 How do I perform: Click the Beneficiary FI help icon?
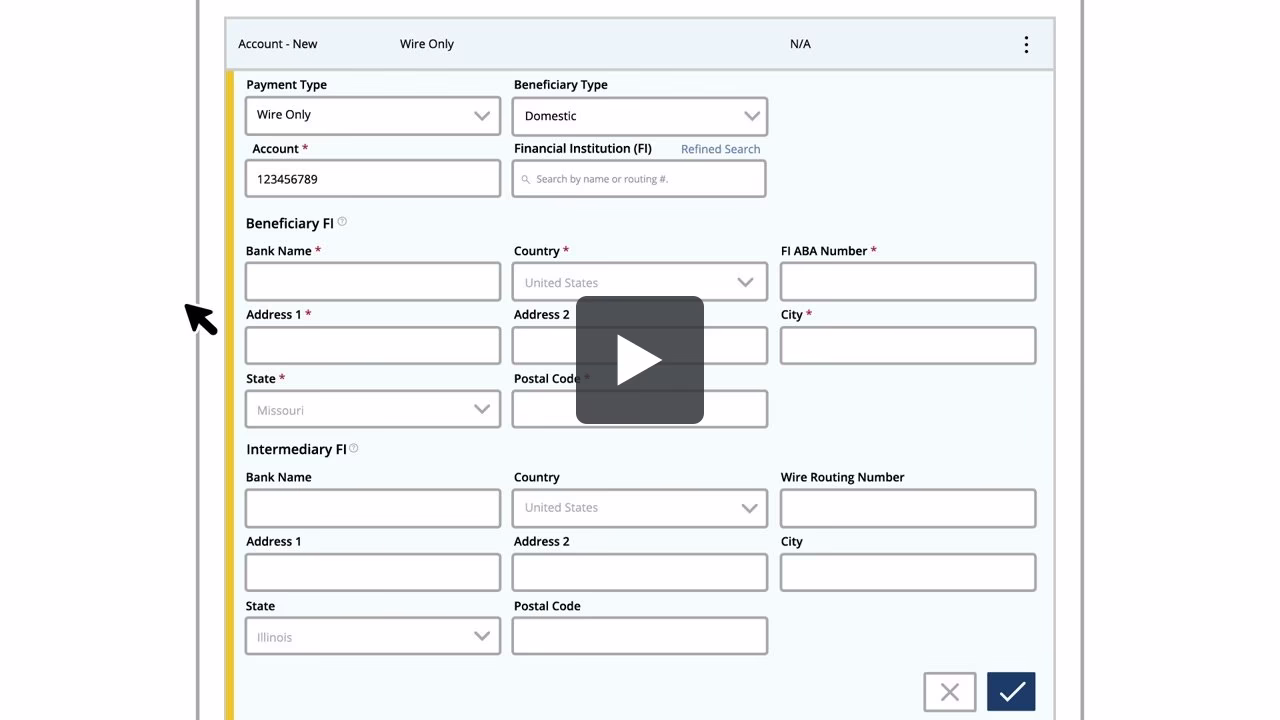(342, 222)
